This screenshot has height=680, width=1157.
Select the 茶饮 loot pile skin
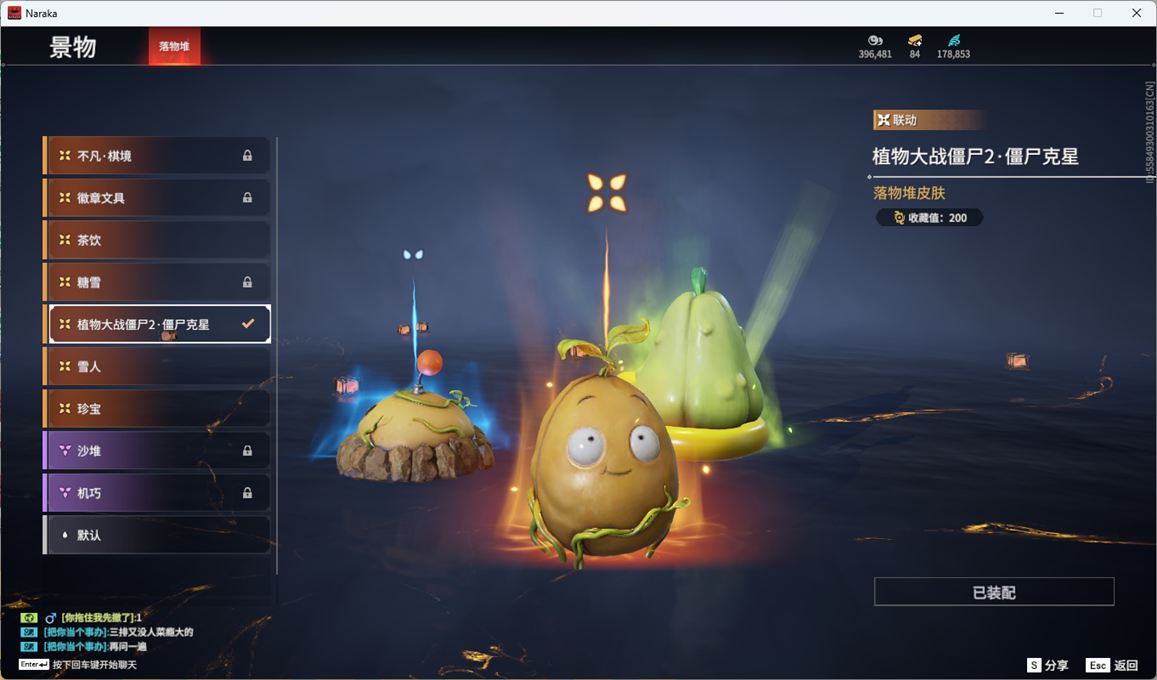[157, 240]
